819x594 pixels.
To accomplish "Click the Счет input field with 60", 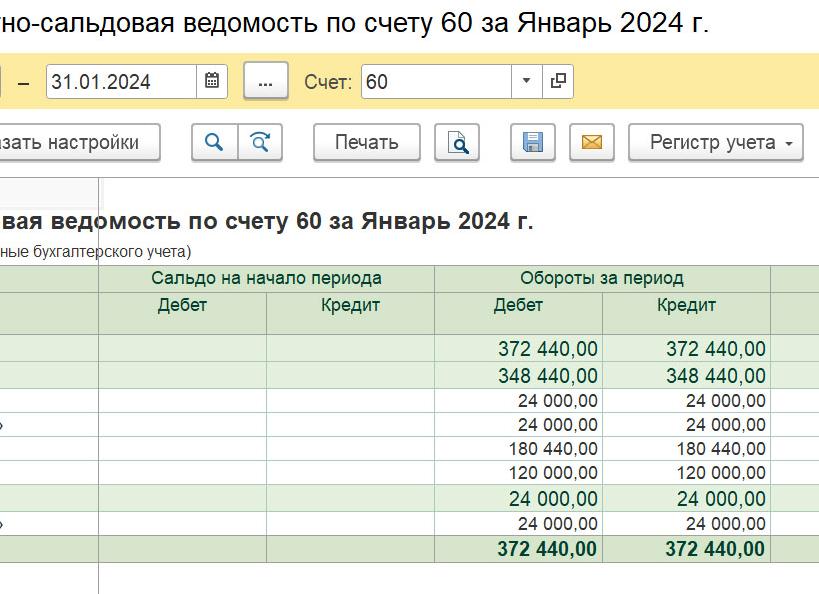I will pyautogui.click(x=436, y=81).
